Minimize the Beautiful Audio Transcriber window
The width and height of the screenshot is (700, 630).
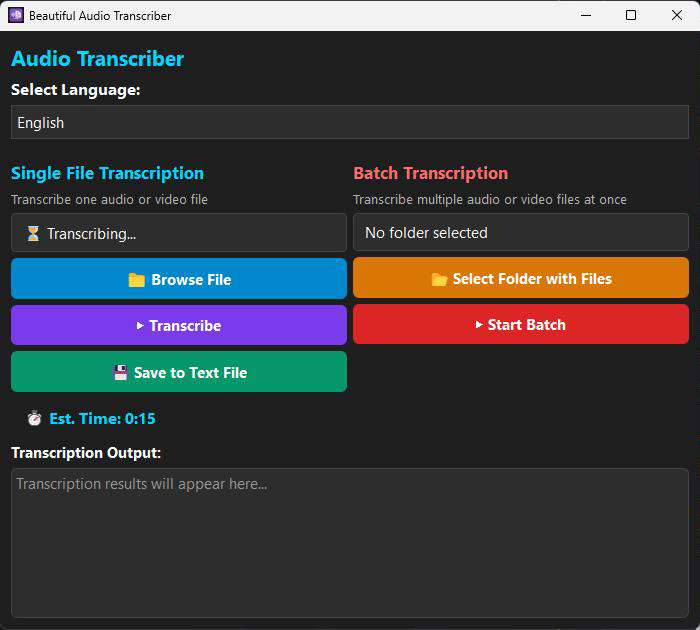pyautogui.click(x=586, y=15)
